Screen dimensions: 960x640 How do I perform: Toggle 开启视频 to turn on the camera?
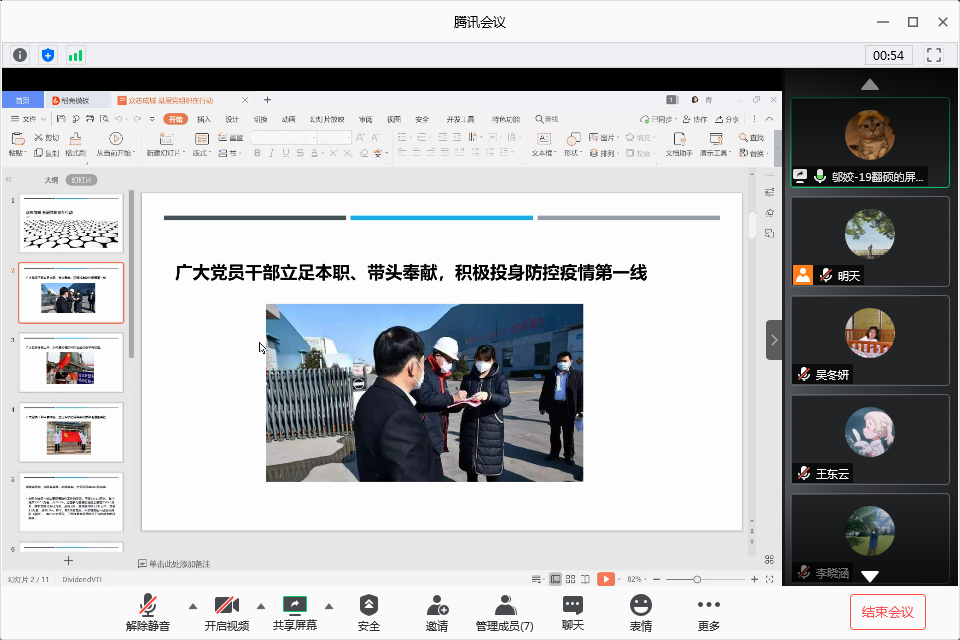(227, 612)
